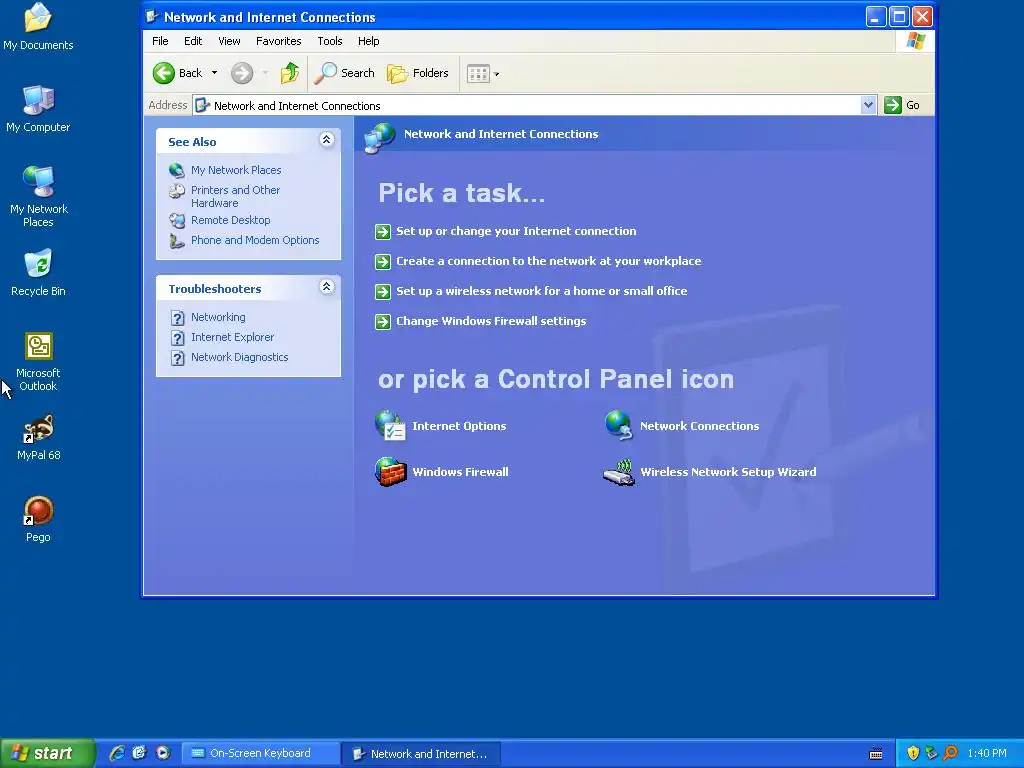Open the Wireless Network Setup Wizard icon
1024x768 pixels.
point(618,473)
